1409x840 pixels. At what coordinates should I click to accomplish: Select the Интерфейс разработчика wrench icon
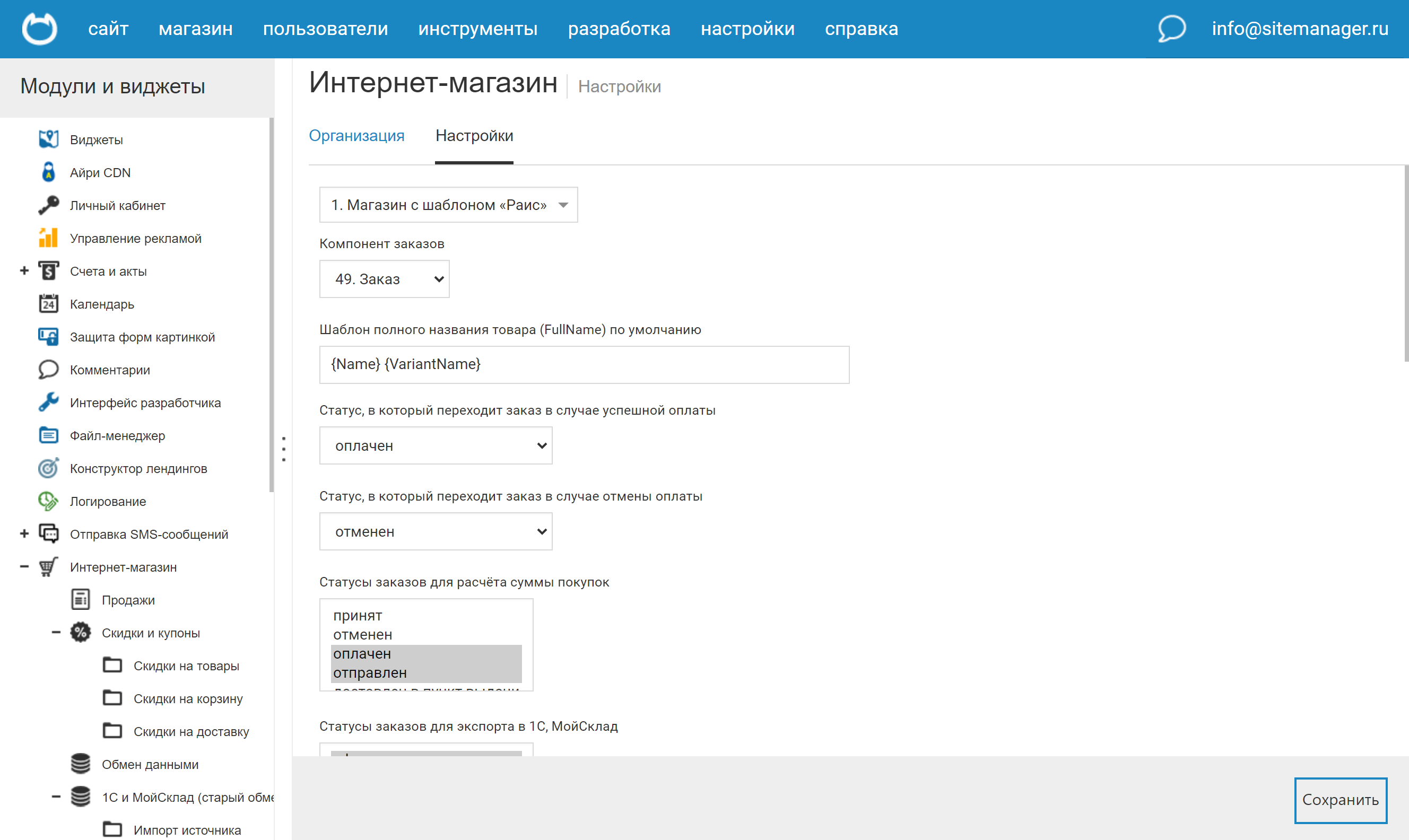(49, 402)
